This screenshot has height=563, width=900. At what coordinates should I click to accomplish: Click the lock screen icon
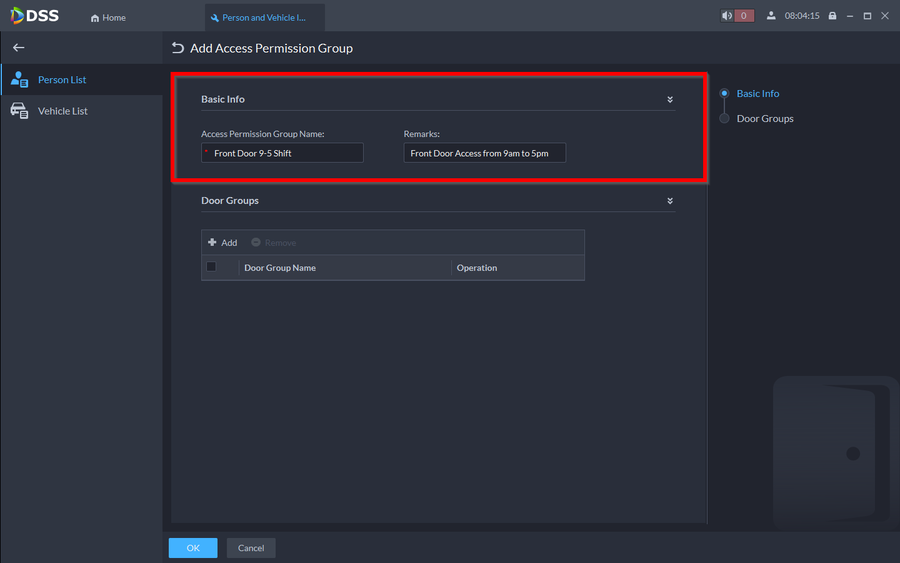click(x=832, y=16)
